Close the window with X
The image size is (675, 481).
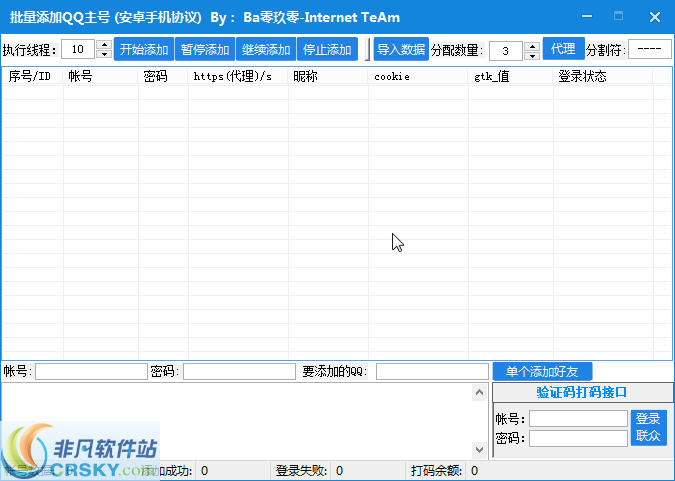pos(655,17)
